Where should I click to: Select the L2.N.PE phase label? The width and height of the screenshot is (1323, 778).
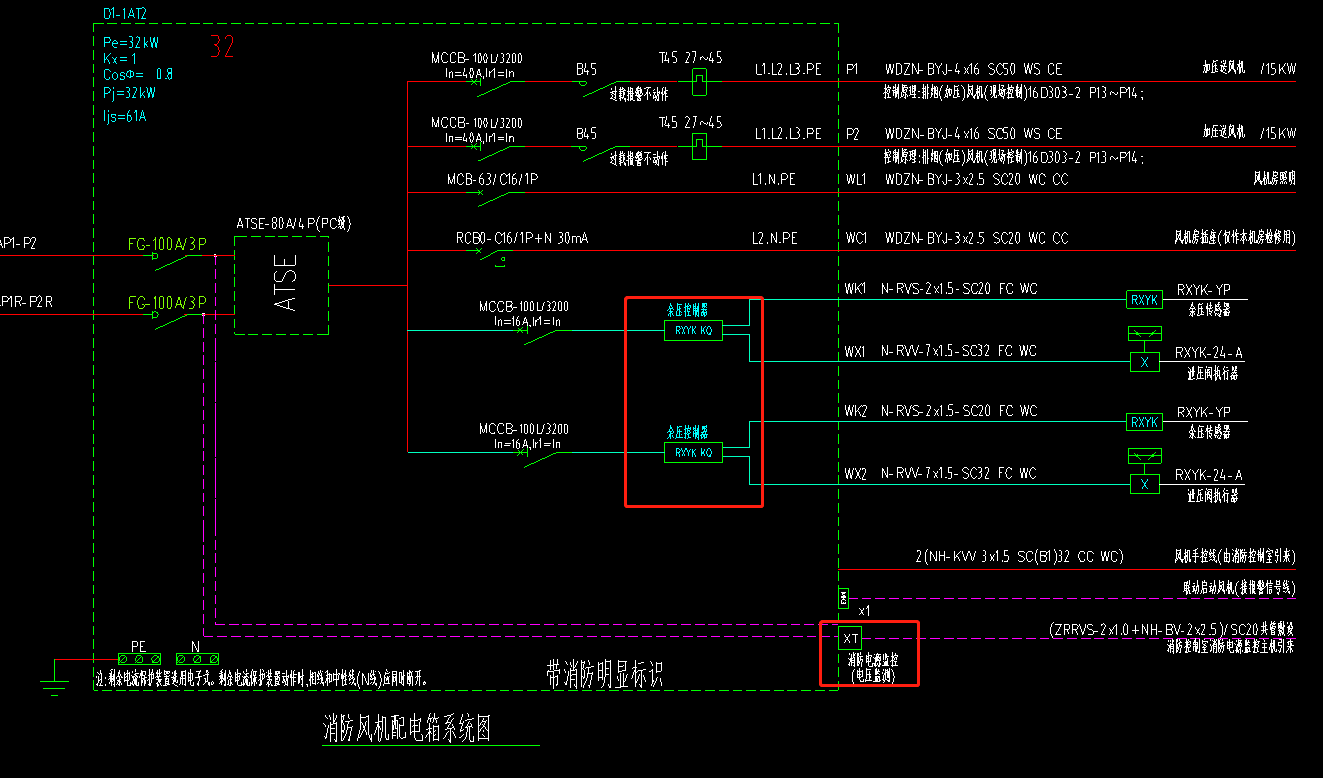pyautogui.click(x=775, y=238)
